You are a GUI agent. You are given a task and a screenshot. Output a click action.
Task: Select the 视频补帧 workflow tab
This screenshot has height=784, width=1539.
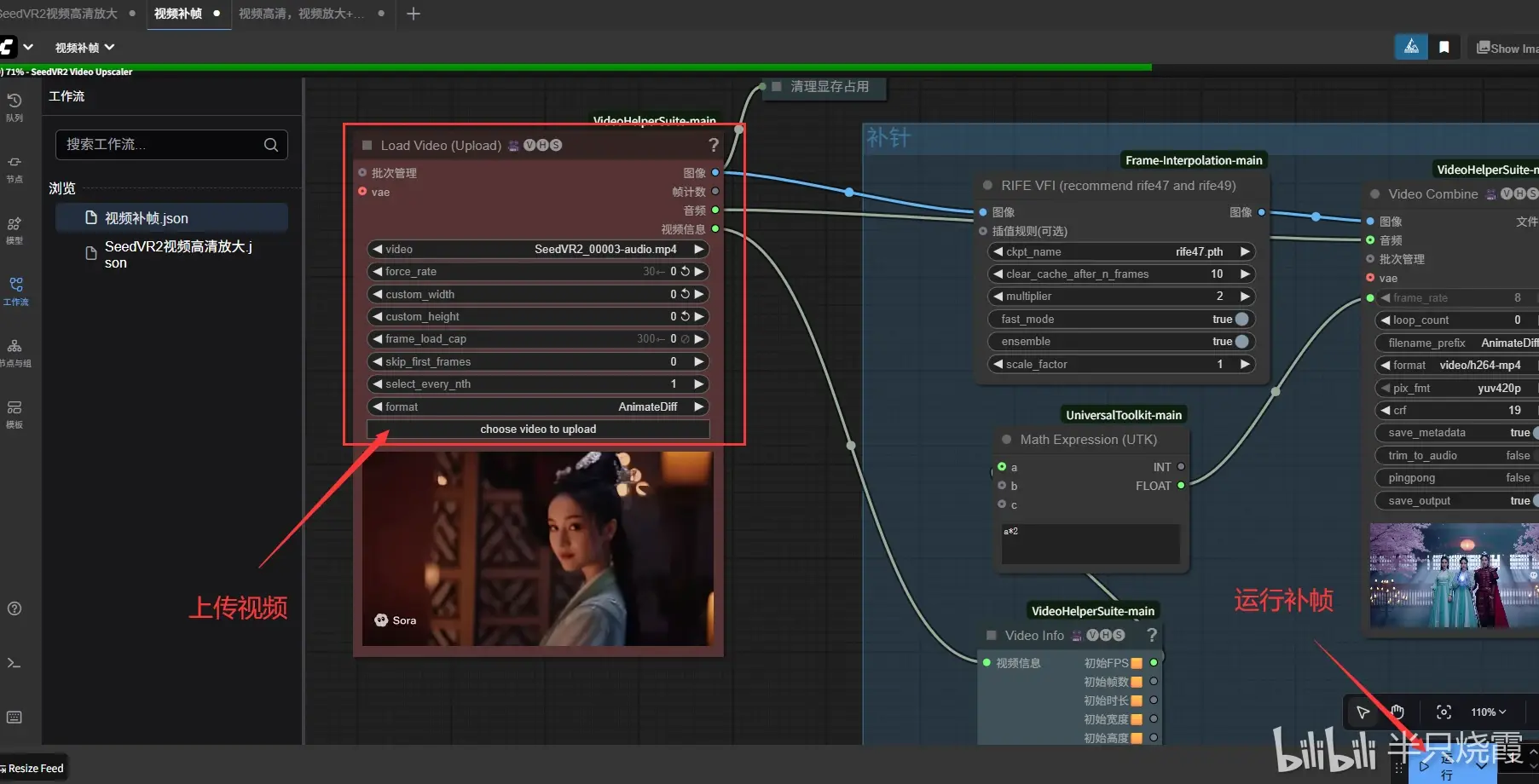pos(188,14)
